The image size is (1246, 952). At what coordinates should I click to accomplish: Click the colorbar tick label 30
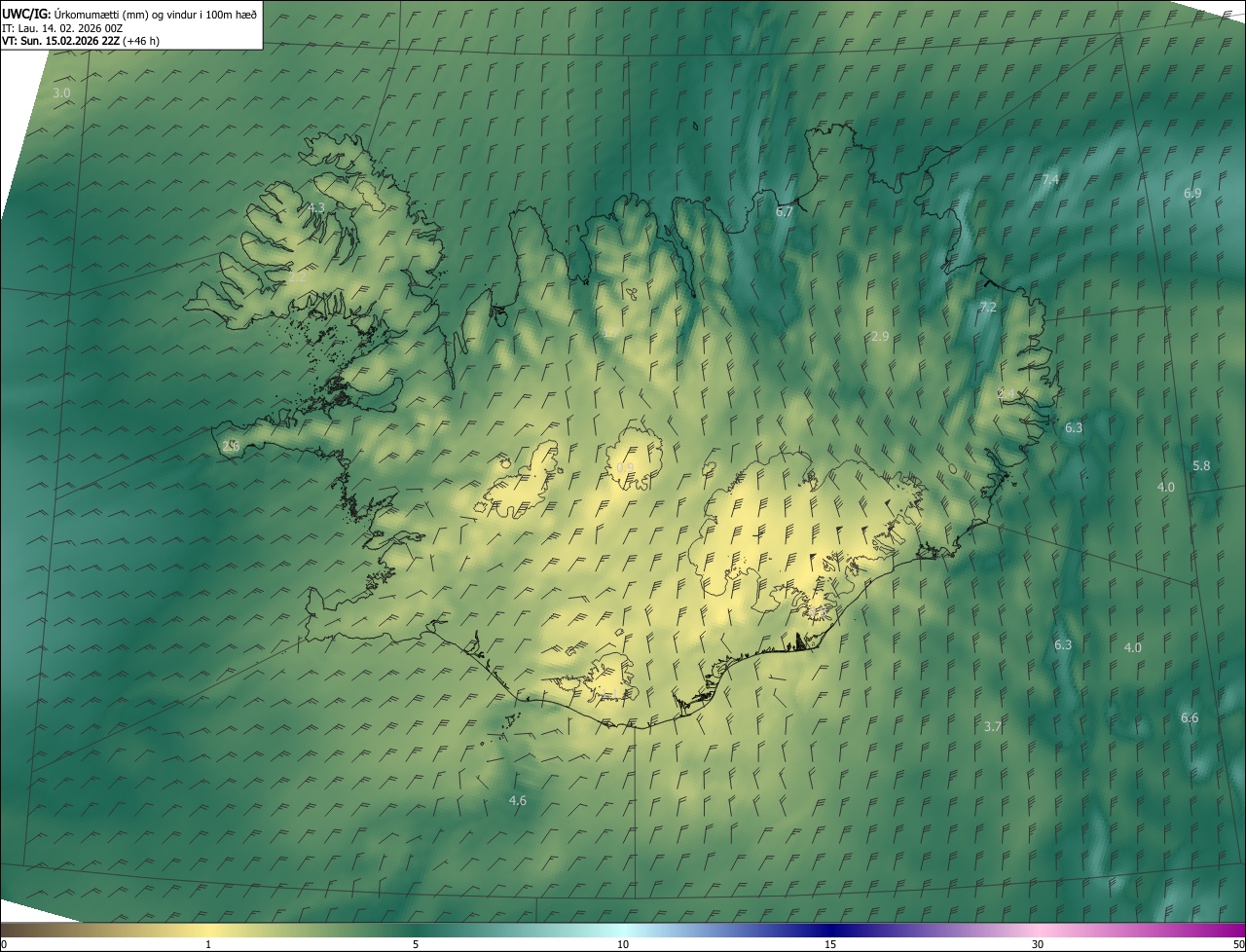click(1038, 944)
